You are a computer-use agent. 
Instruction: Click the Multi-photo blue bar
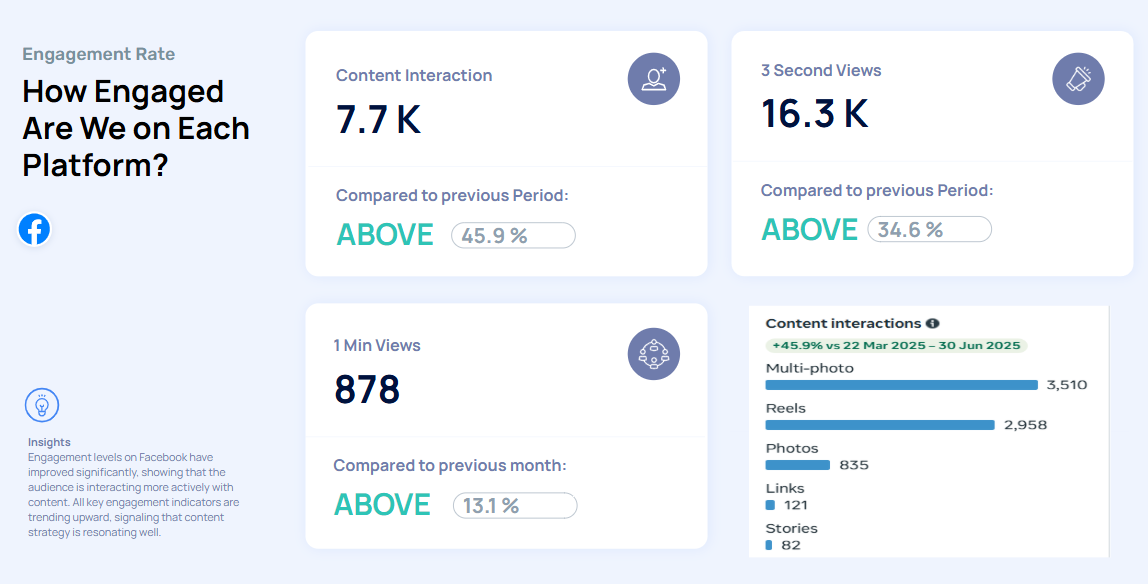(x=901, y=385)
